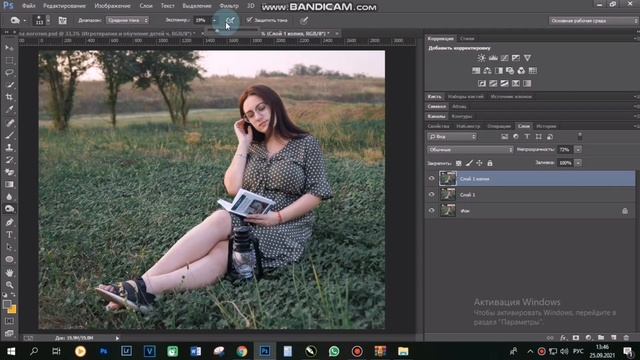Viewport: 640px width, 360px height.
Task: Select the Eyedropper tool
Action: 9,109
